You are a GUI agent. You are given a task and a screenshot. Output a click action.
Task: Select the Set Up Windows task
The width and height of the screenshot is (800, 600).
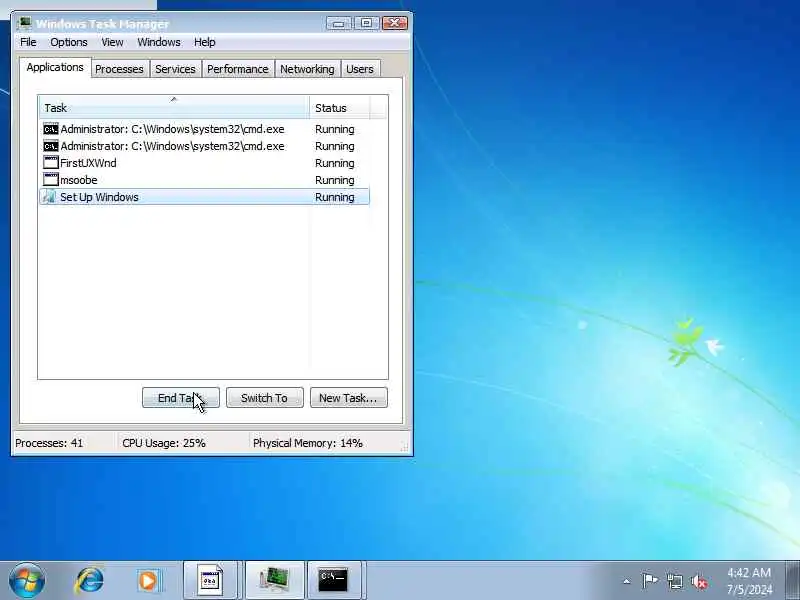204,197
